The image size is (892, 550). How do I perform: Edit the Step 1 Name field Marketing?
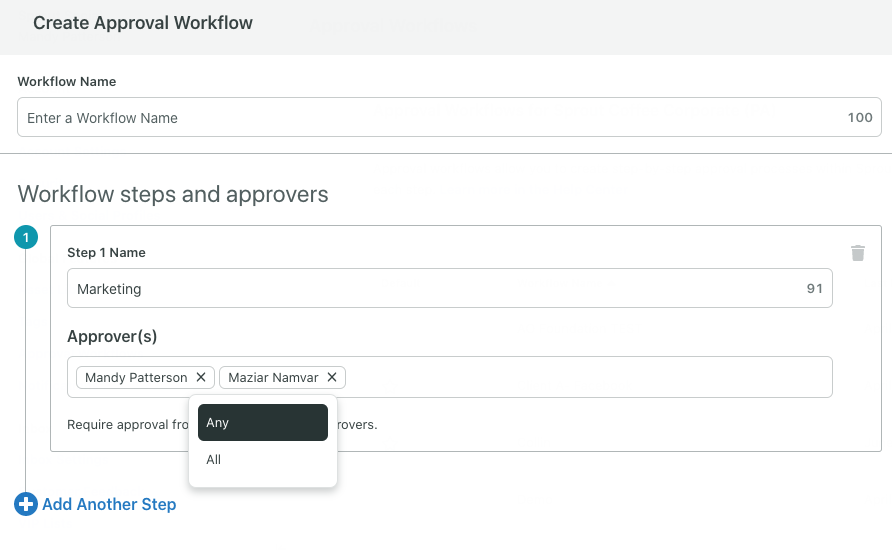pos(449,288)
